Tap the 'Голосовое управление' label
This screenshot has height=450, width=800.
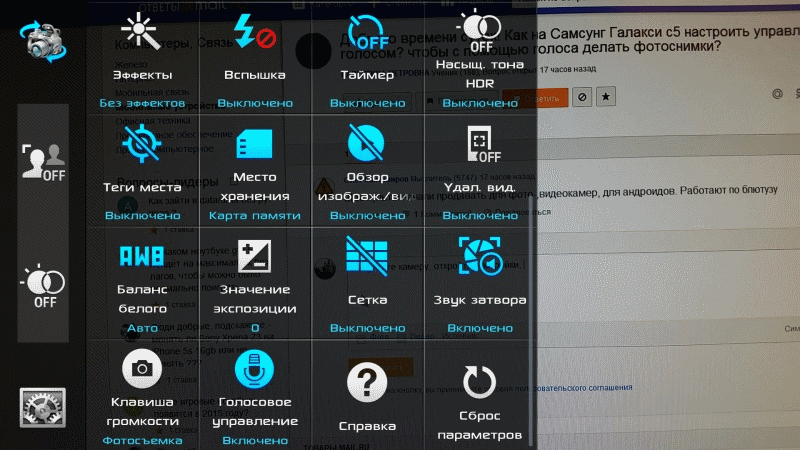point(255,411)
